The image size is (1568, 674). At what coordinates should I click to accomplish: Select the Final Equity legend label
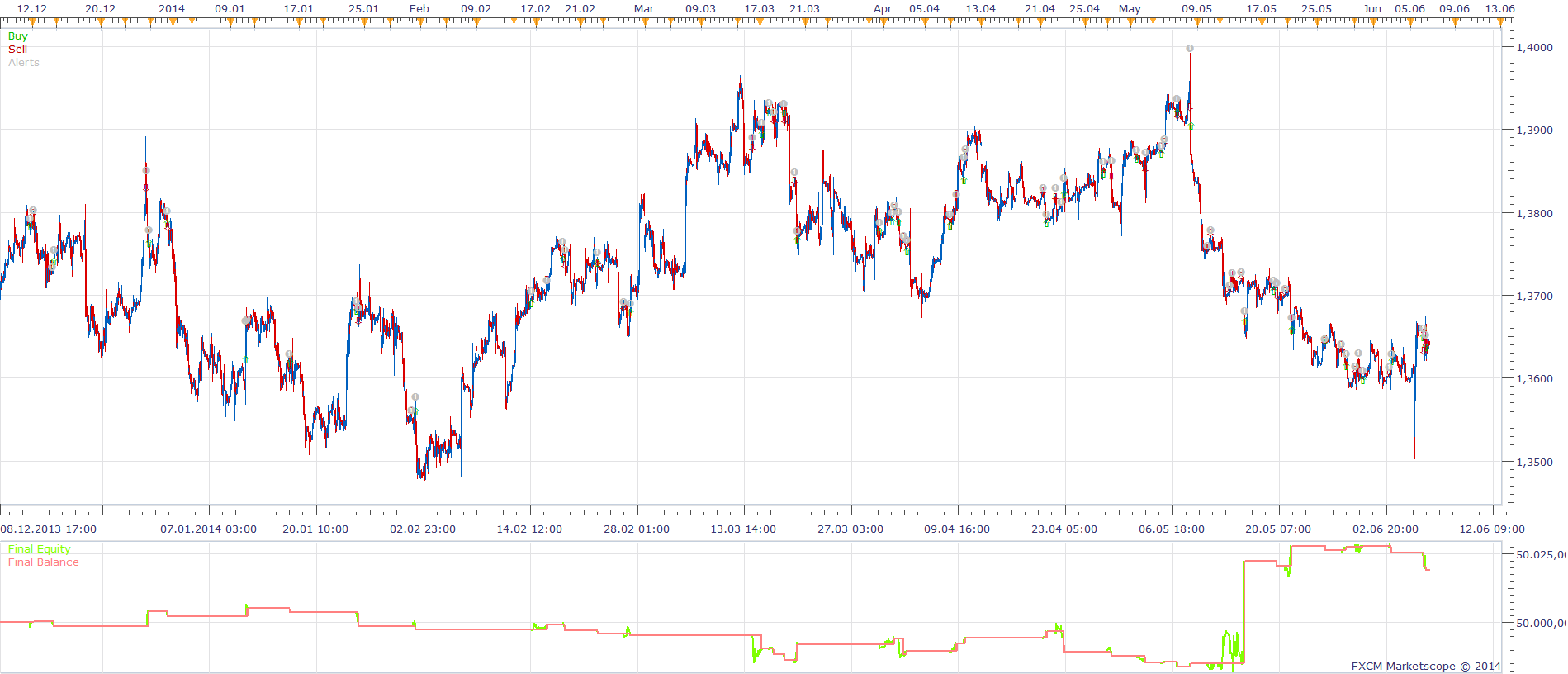pyautogui.click(x=40, y=549)
